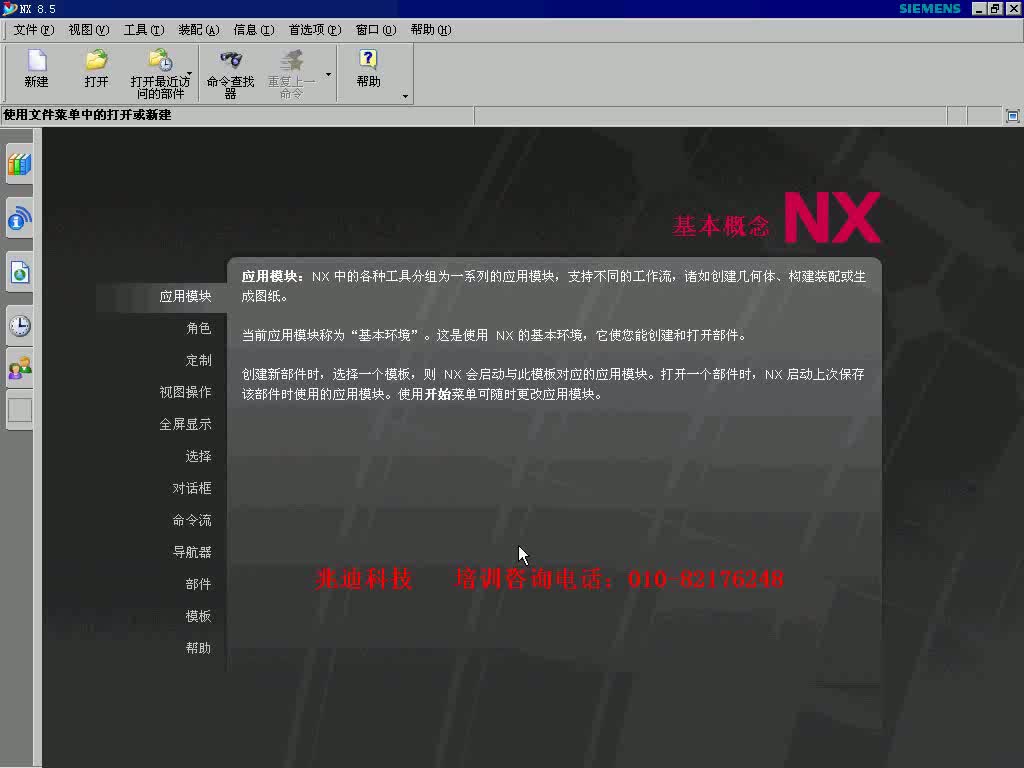Open the 首选项(P) menu

[x=315, y=30]
